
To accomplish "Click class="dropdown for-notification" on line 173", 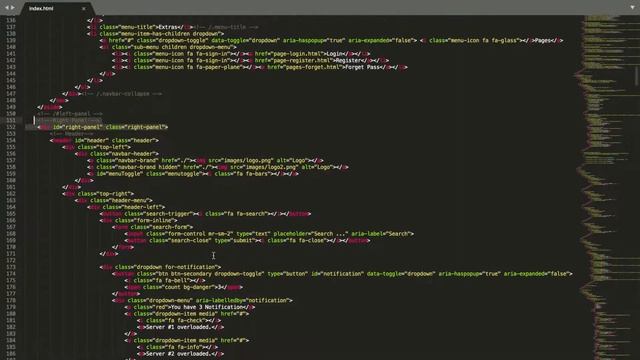I will tap(168, 267).
